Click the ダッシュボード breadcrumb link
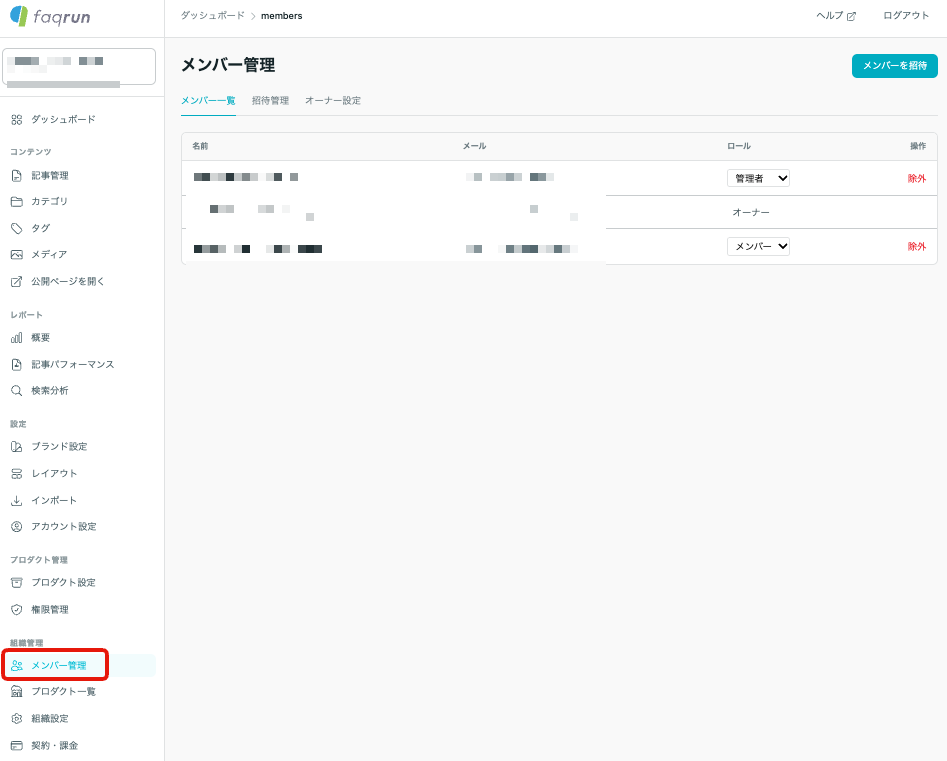 pyautogui.click(x=213, y=16)
